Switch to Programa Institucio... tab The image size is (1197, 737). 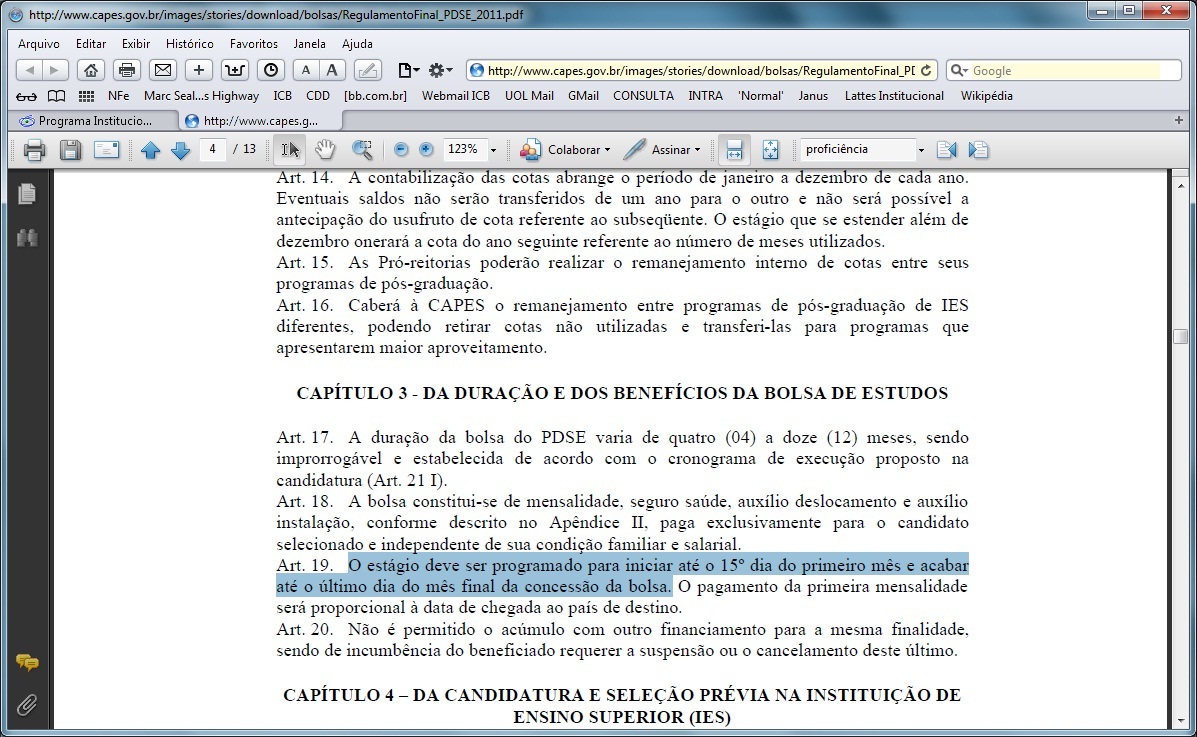point(93,121)
